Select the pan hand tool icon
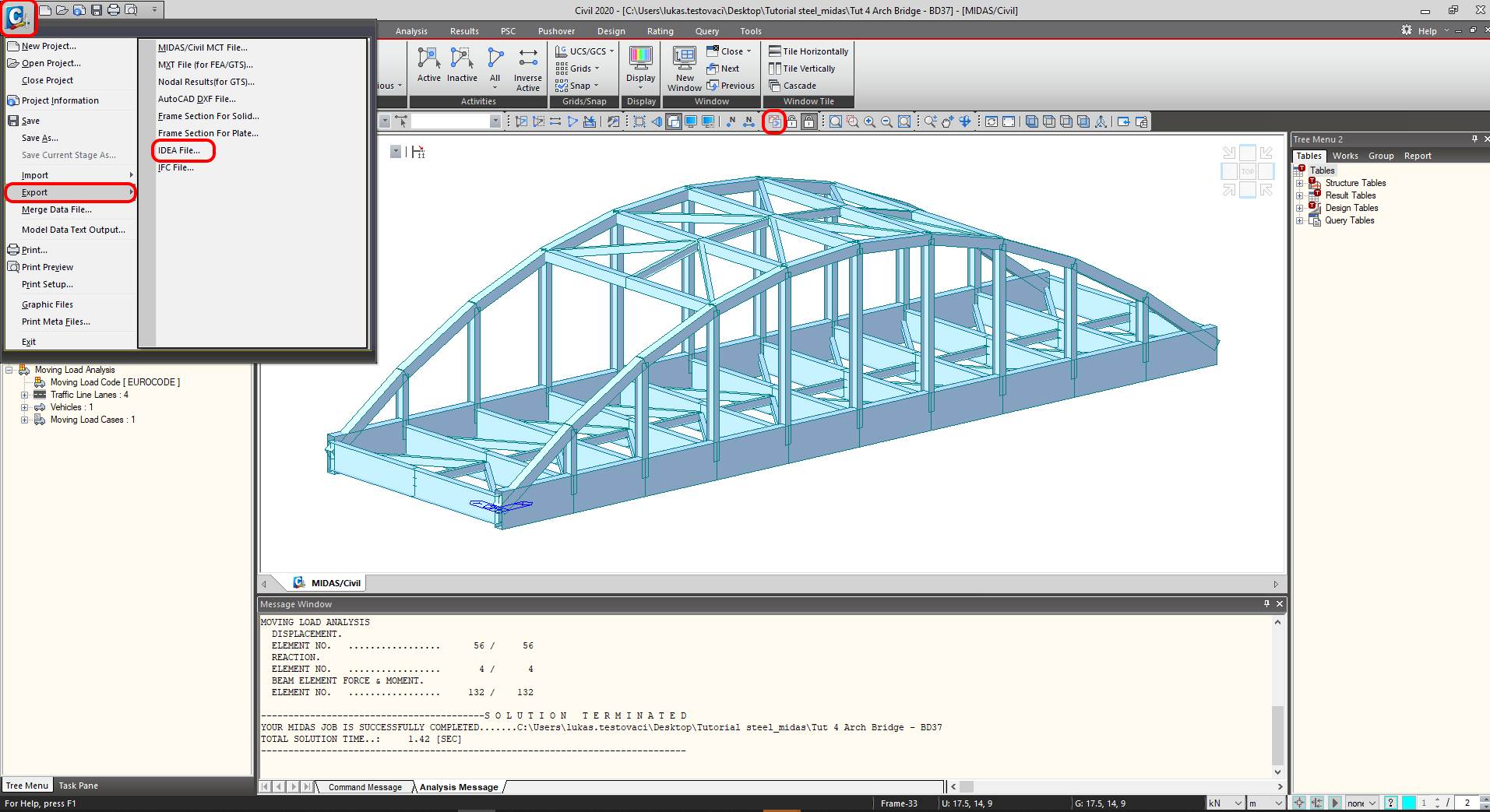The width and height of the screenshot is (1490, 812). click(947, 121)
